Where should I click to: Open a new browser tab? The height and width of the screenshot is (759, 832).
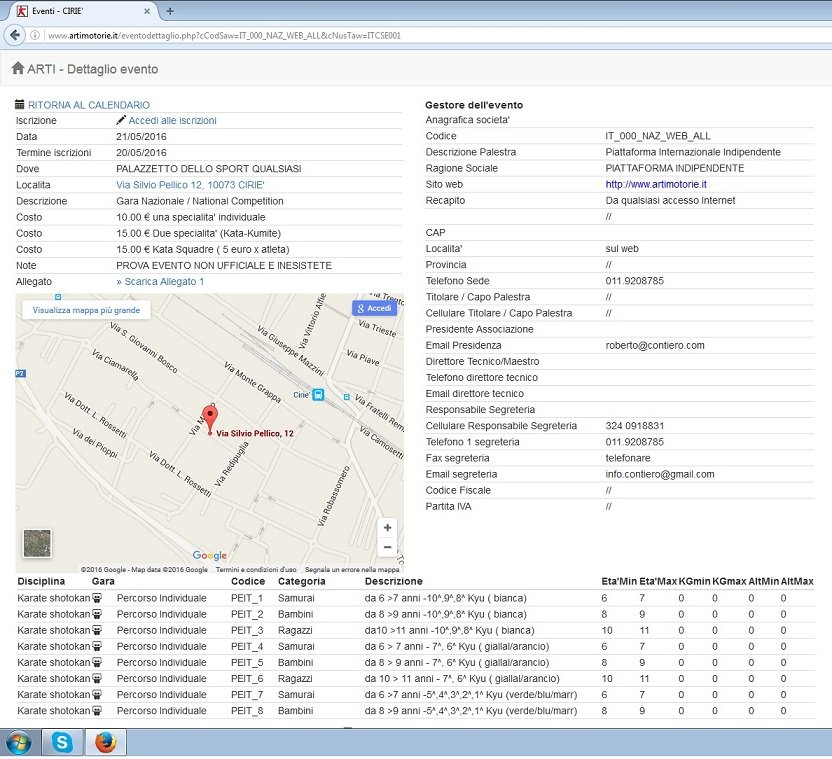(170, 11)
